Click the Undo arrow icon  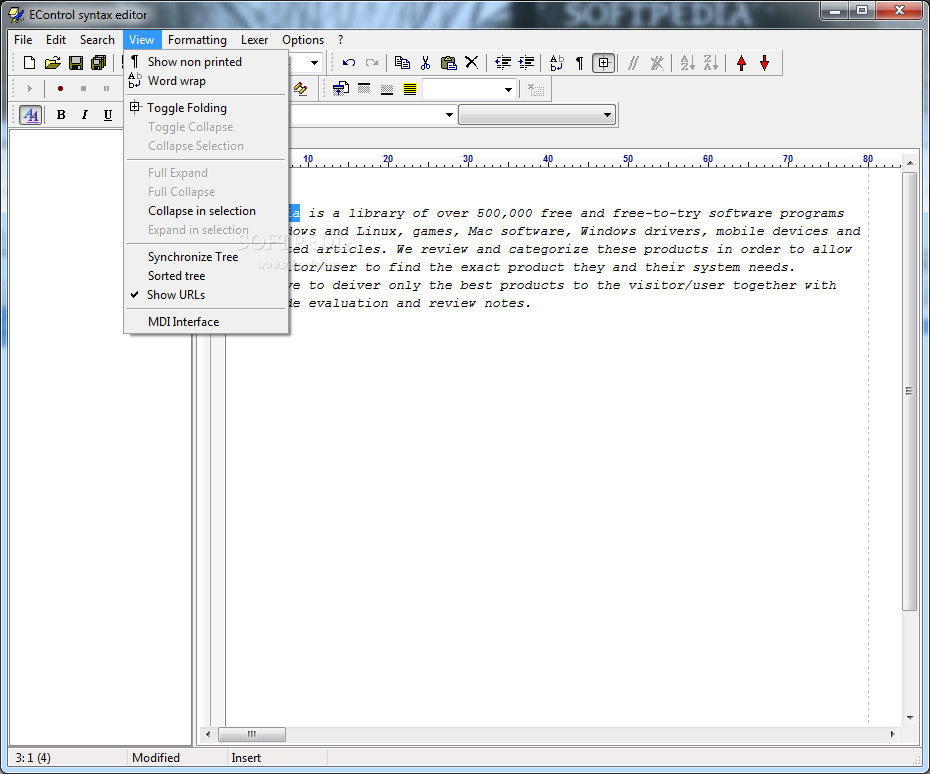click(x=349, y=62)
